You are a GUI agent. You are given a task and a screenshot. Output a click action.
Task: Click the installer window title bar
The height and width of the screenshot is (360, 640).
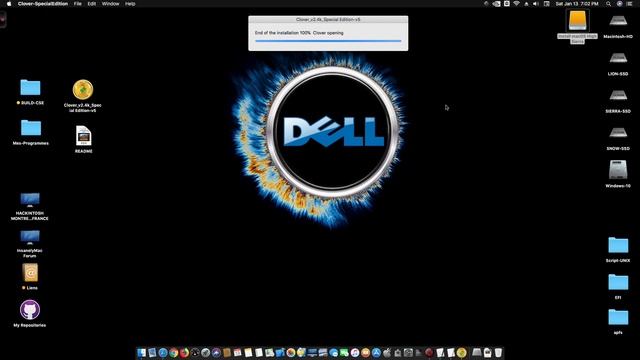328,19
